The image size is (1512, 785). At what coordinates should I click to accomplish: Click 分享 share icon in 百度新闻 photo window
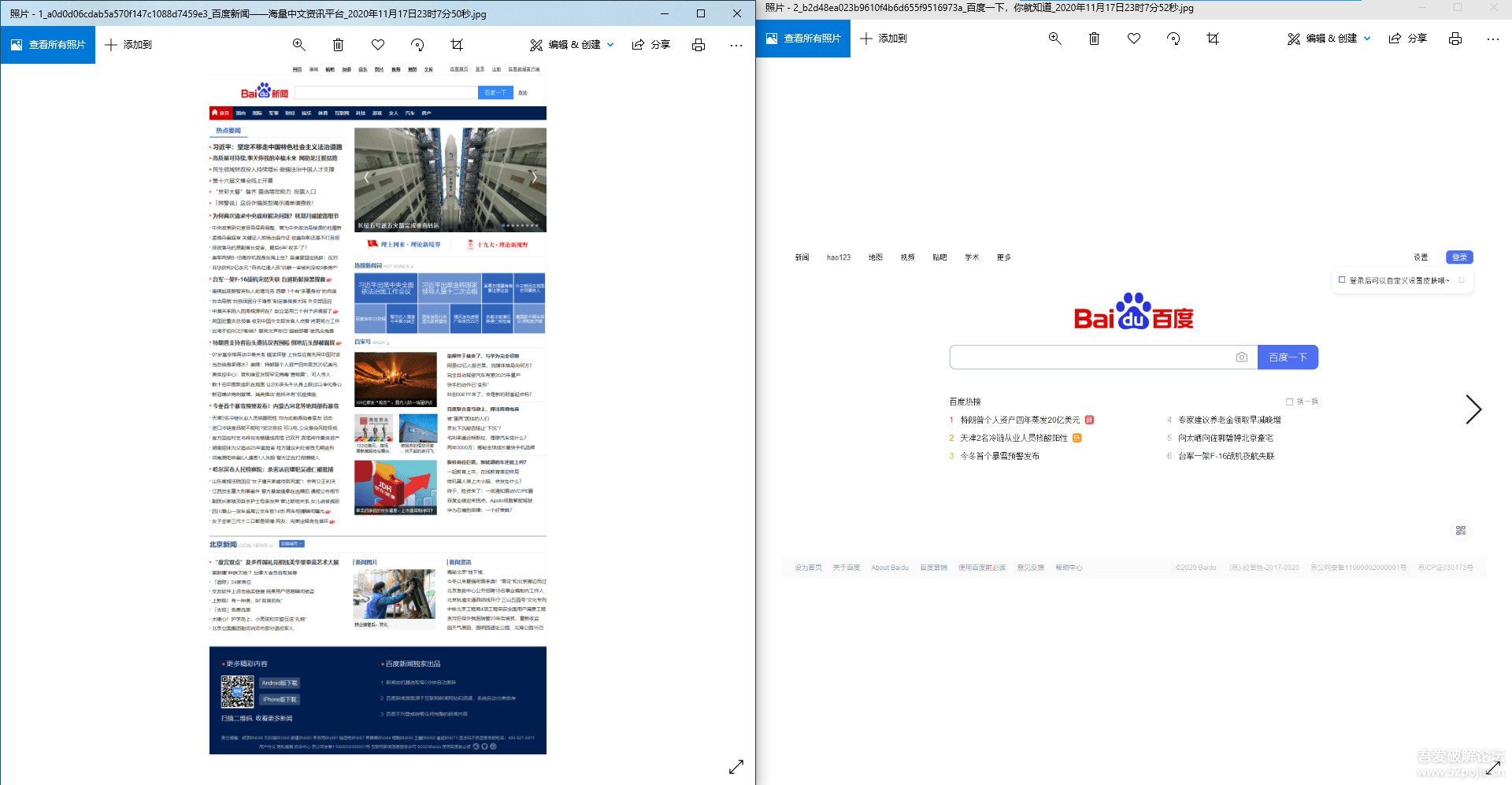tap(650, 45)
